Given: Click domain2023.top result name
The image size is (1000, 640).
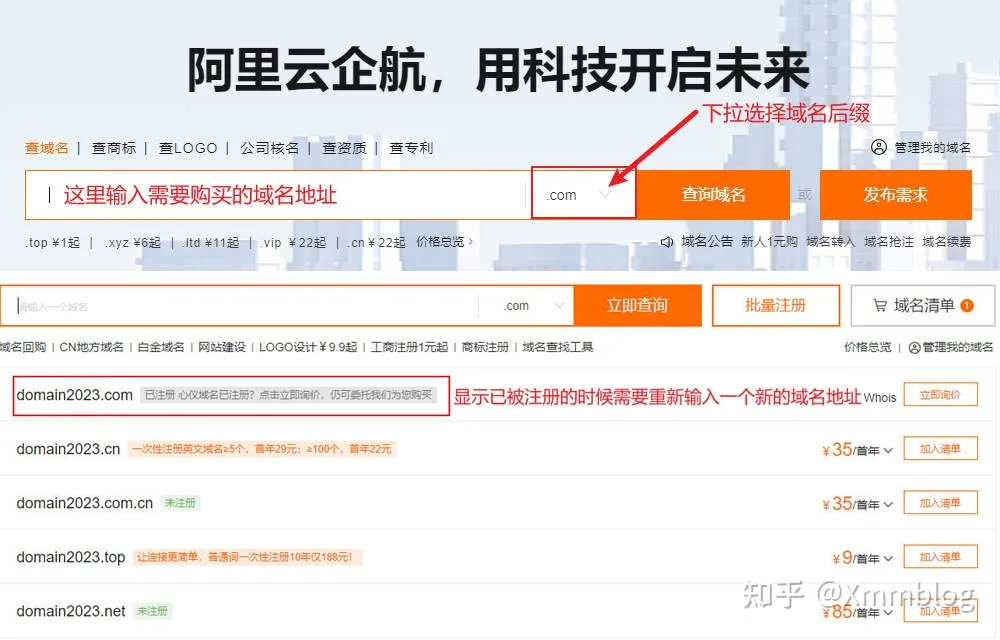Looking at the screenshot, I should pos(71,558).
